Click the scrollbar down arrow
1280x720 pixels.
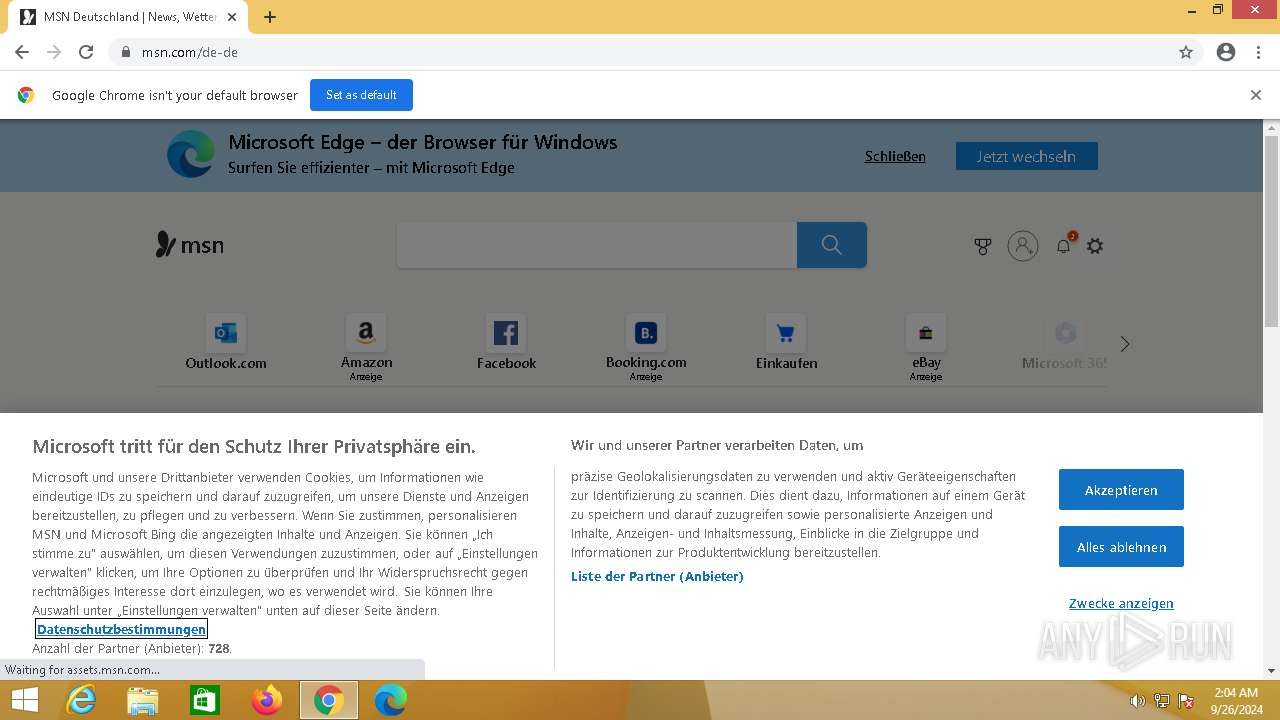[x=1271, y=671]
